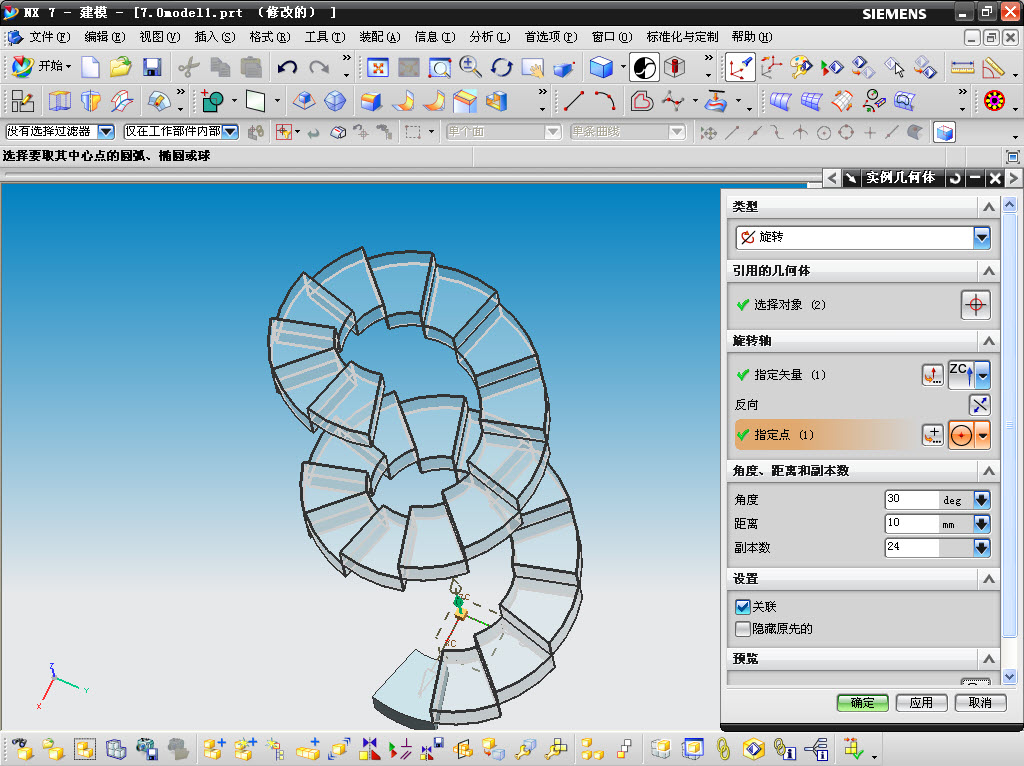Click the Zoom in/out magnifier icon
Image resolution: width=1024 pixels, height=766 pixels.
[470, 67]
